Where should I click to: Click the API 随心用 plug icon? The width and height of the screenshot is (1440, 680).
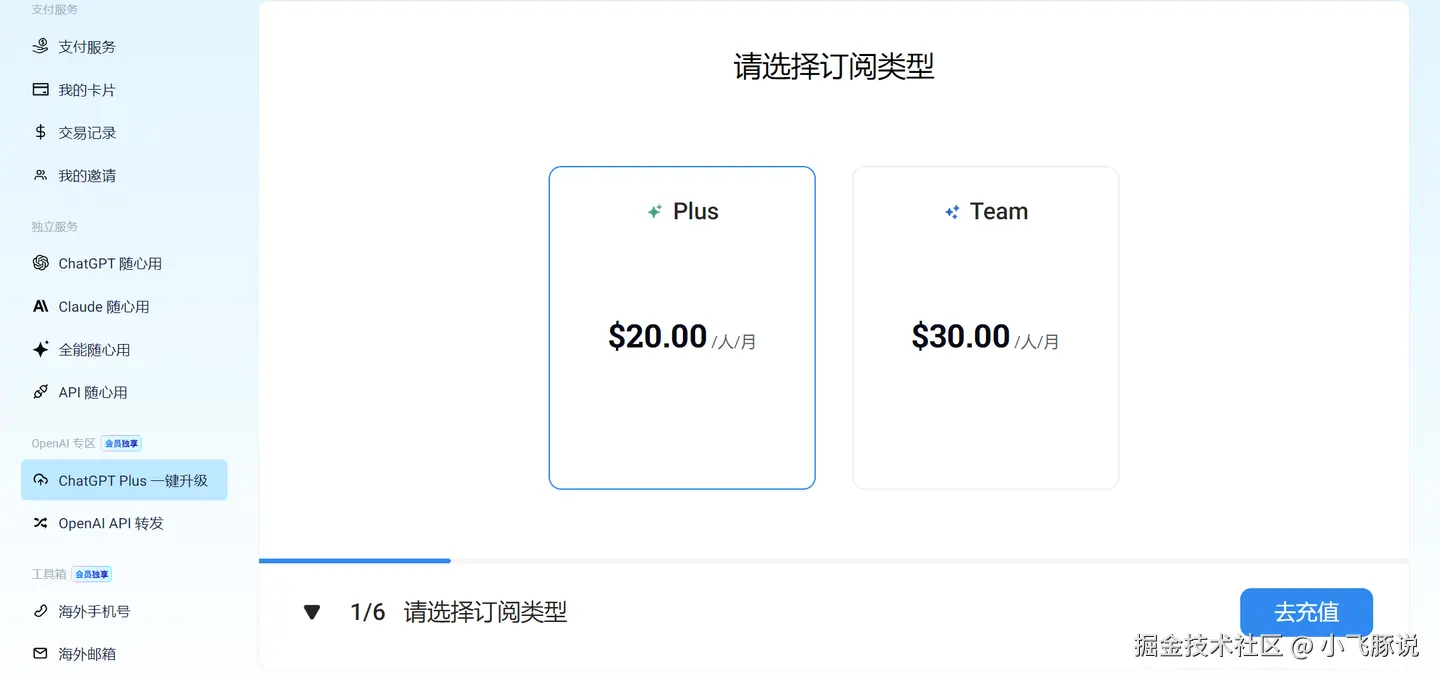pyautogui.click(x=40, y=392)
